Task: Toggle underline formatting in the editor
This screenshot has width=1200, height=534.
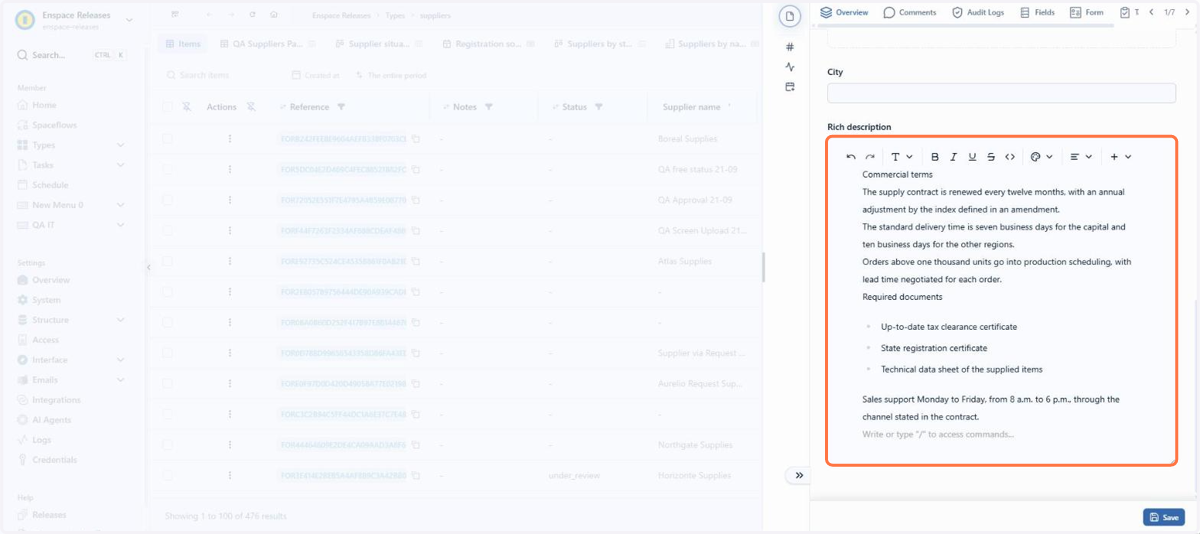Action: click(972, 157)
